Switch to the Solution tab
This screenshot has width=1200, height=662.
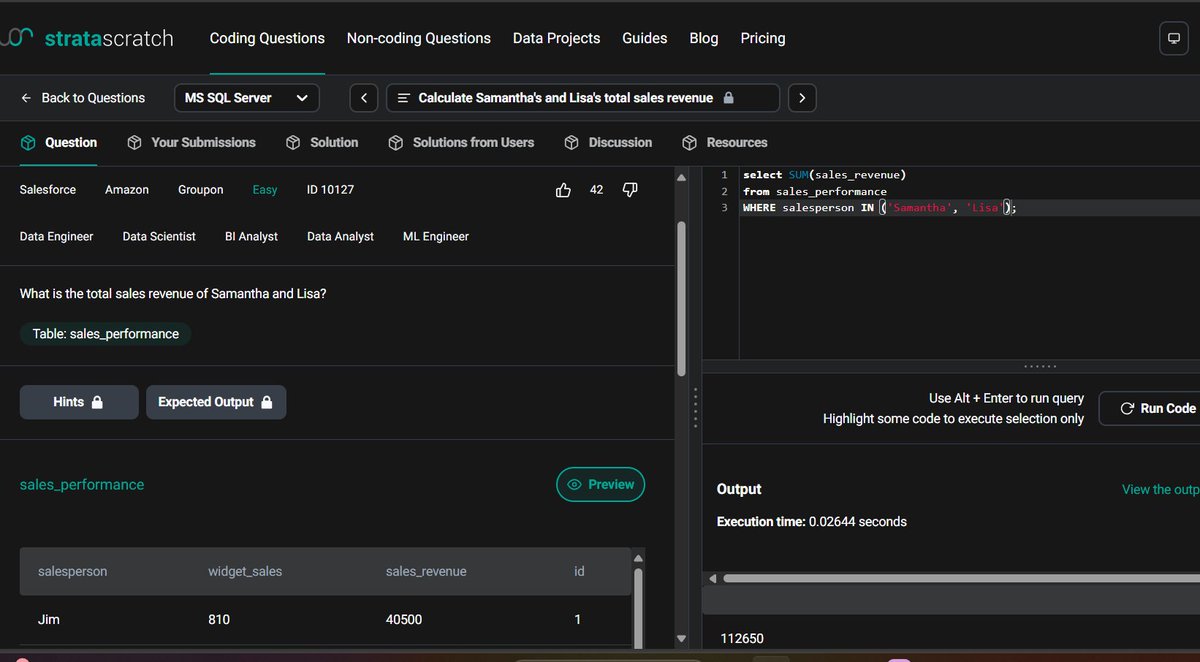(x=322, y=143)
